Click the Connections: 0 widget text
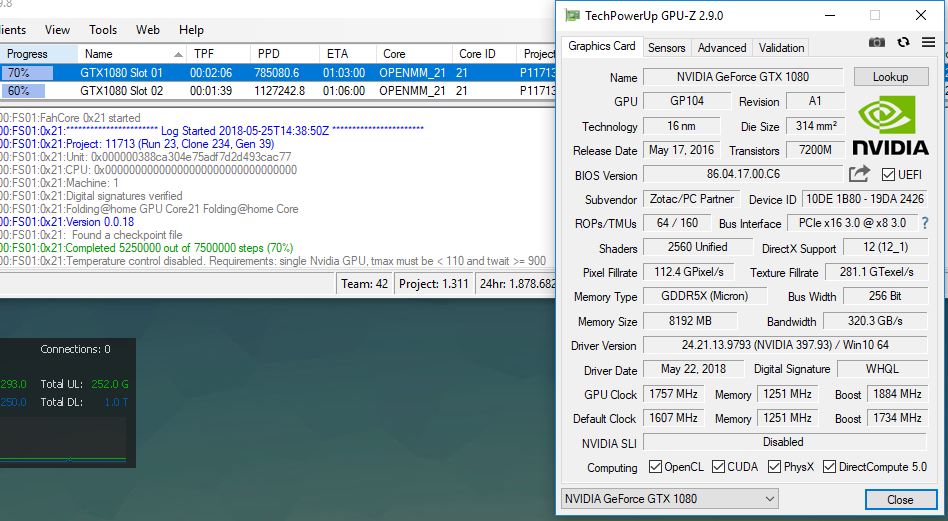The image size is (948, 521). (76, 349)
